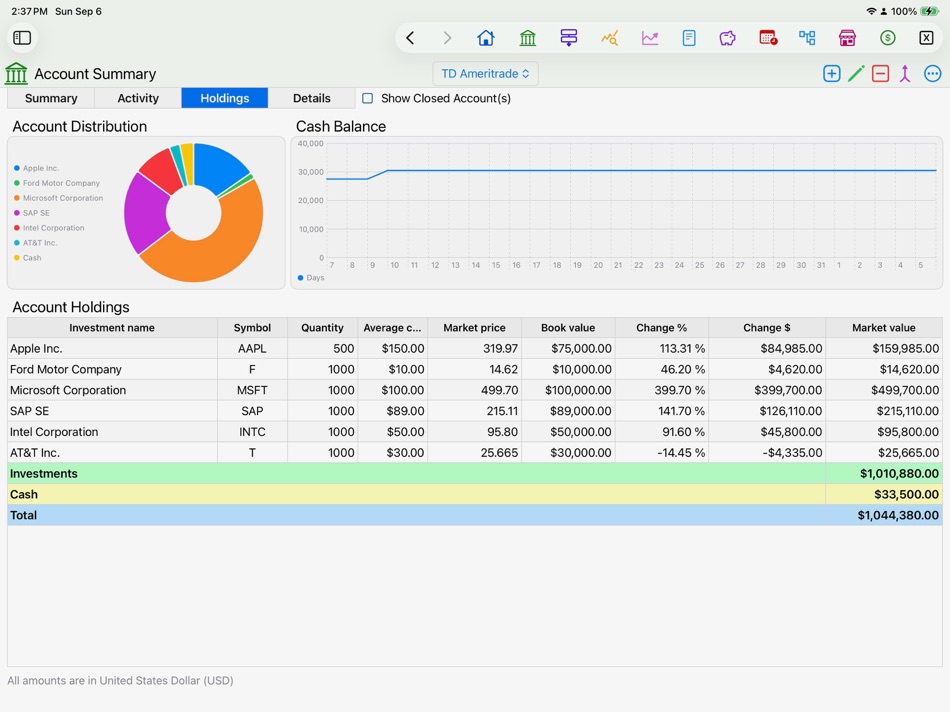Switch to the Details tab

point(312,98)
